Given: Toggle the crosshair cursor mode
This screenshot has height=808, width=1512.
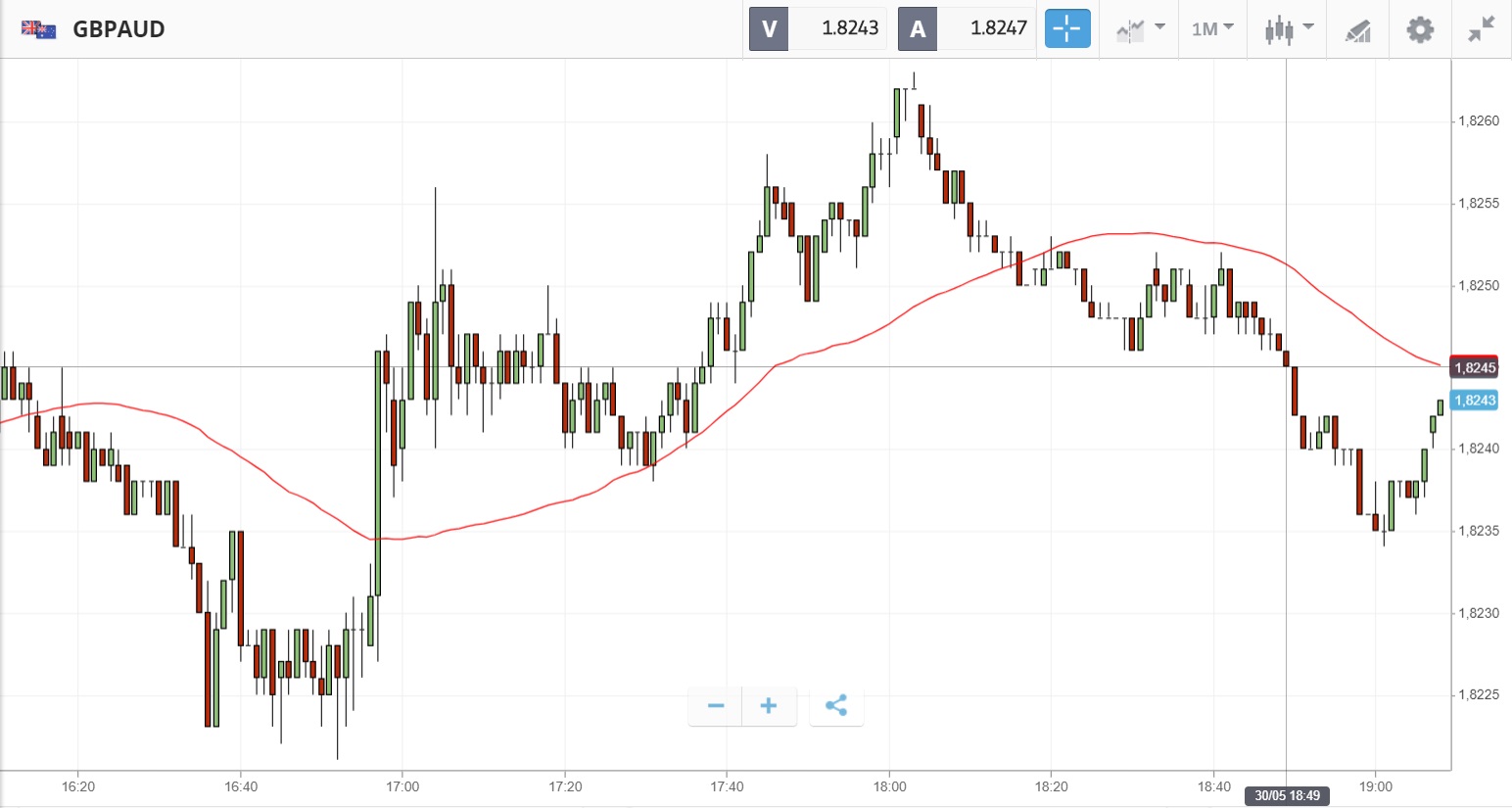Looking at the screenshot, I should [x=1066, y=28].
